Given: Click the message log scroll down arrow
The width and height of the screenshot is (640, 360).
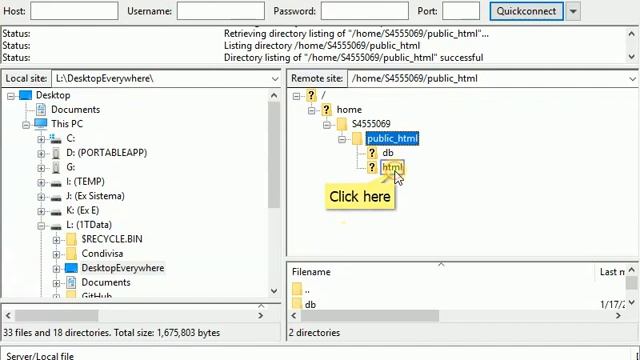Looking at the screenshot, I should (631, 57).
